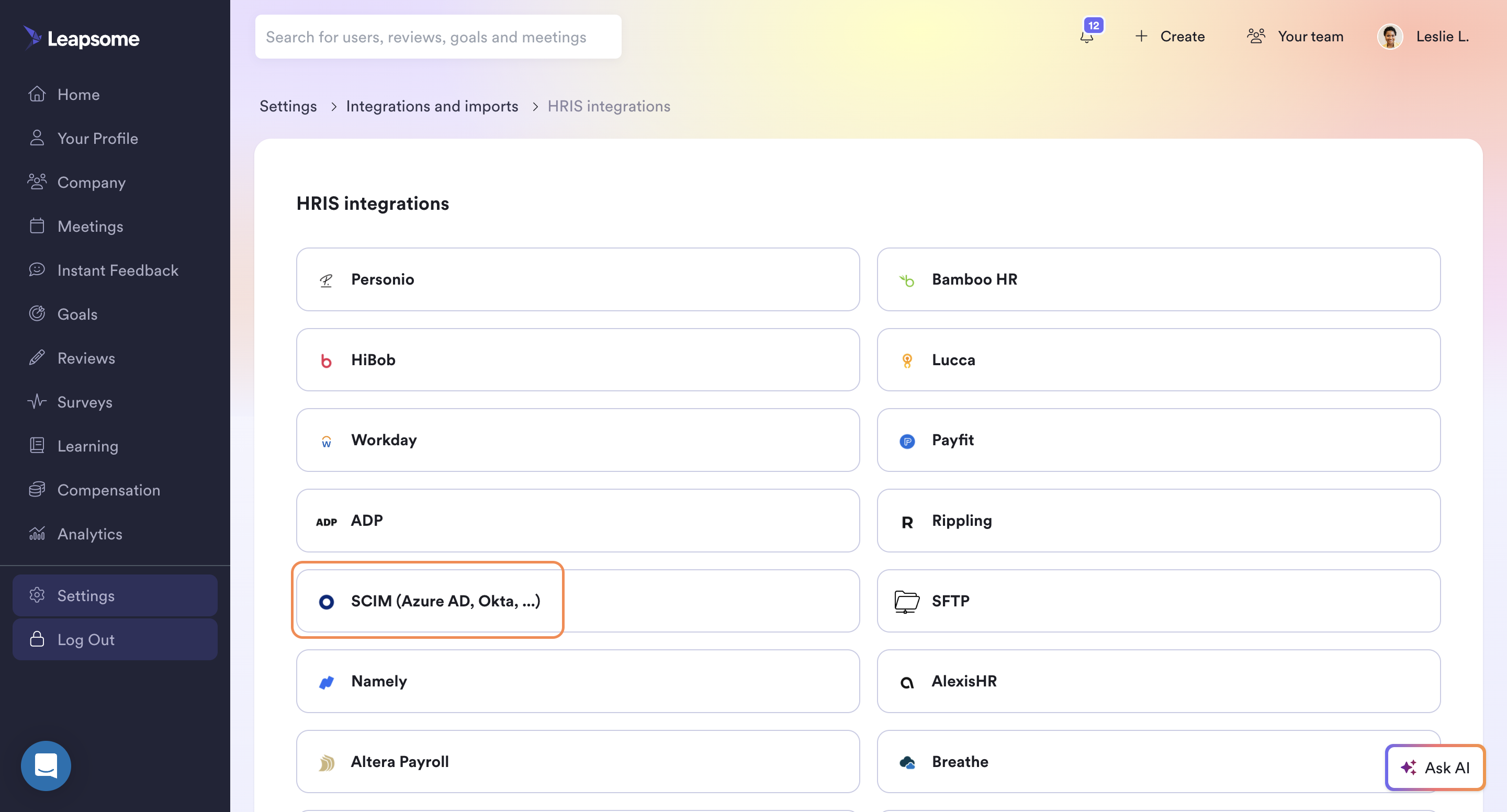Click the Goals target icon

tap(37, 313)
